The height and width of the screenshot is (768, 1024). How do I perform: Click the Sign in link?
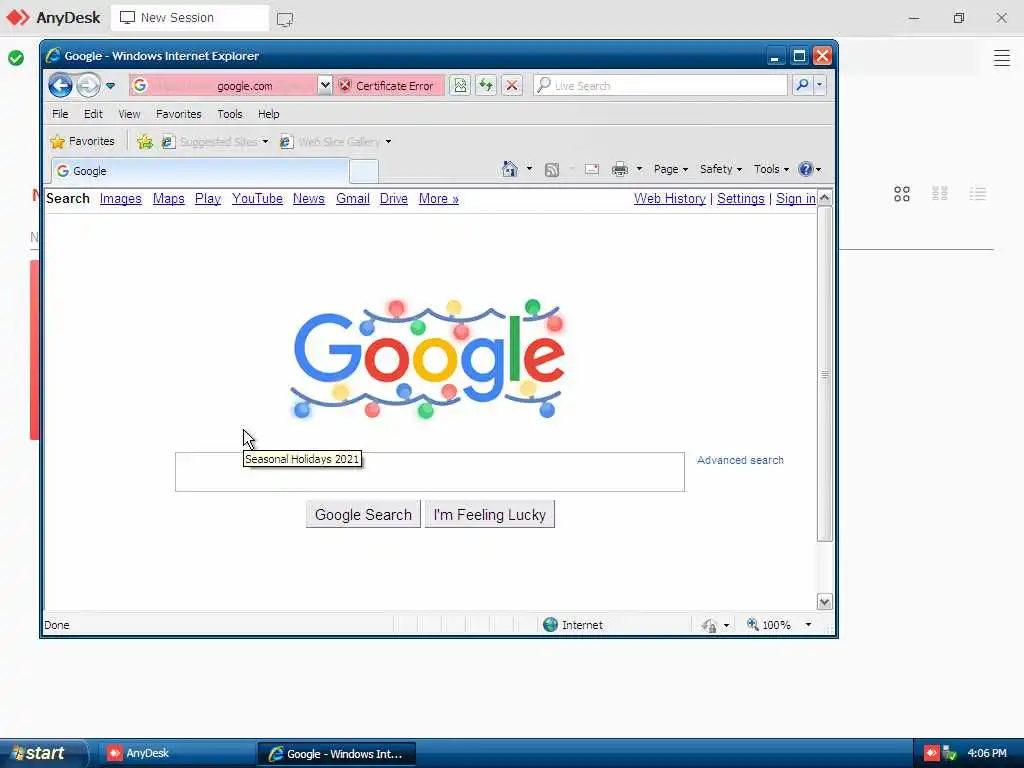point(795,199)
